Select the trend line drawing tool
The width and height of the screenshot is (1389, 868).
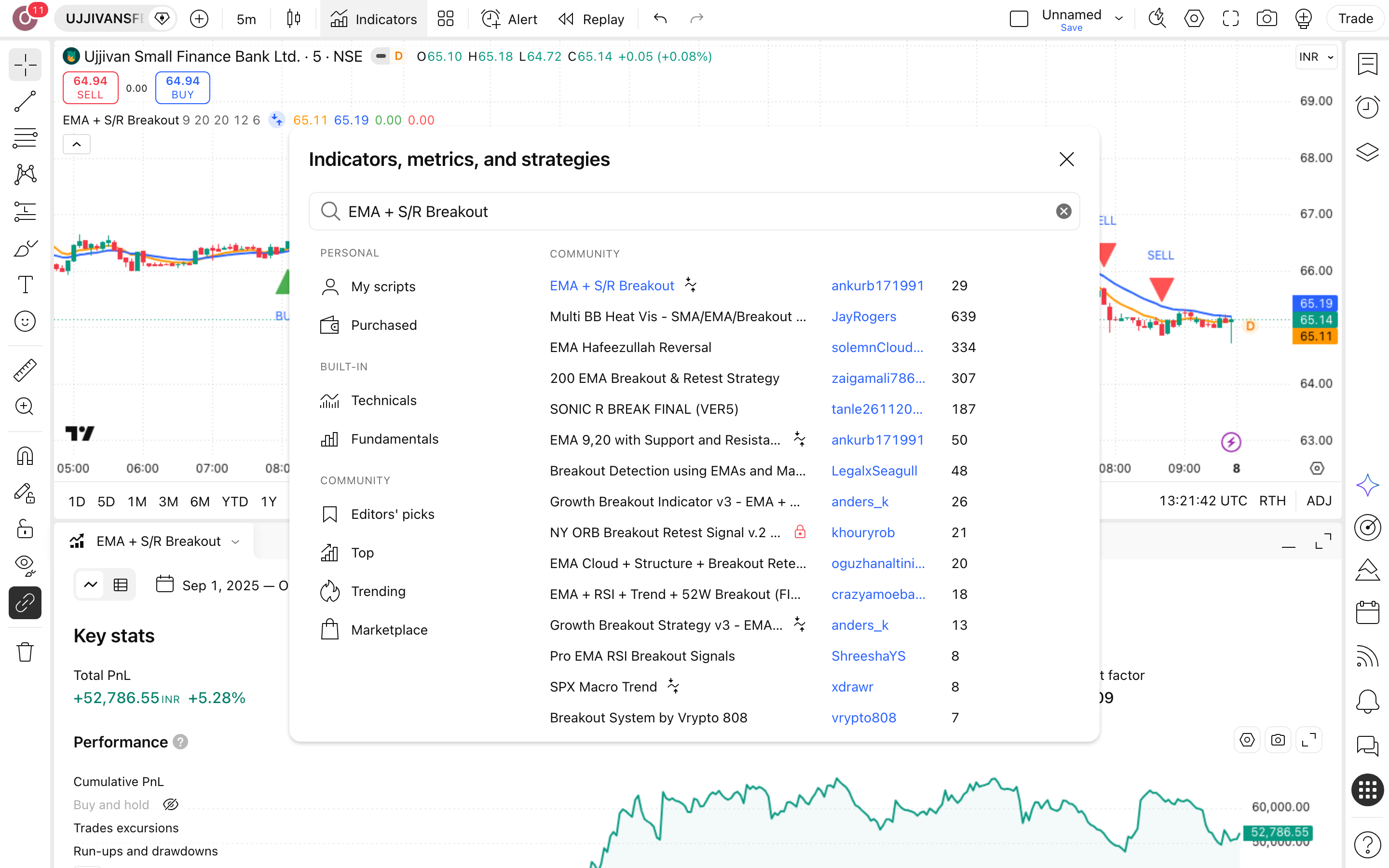pos(25,101)
